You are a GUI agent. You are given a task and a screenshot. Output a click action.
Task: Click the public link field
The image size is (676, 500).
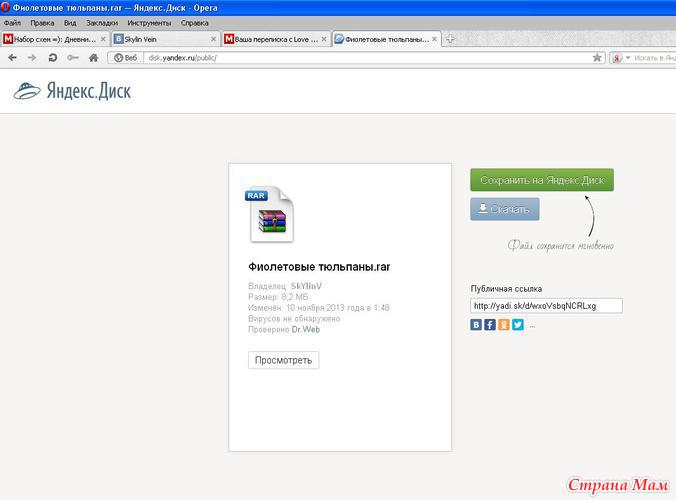546,306
